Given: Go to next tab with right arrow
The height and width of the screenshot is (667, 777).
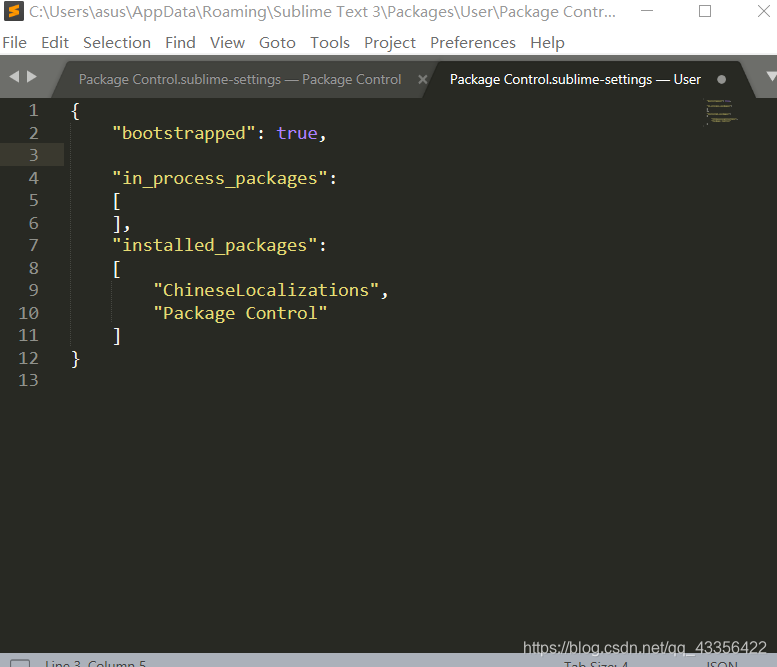Looking at the screenshot, I should click(x=32, y=76).
